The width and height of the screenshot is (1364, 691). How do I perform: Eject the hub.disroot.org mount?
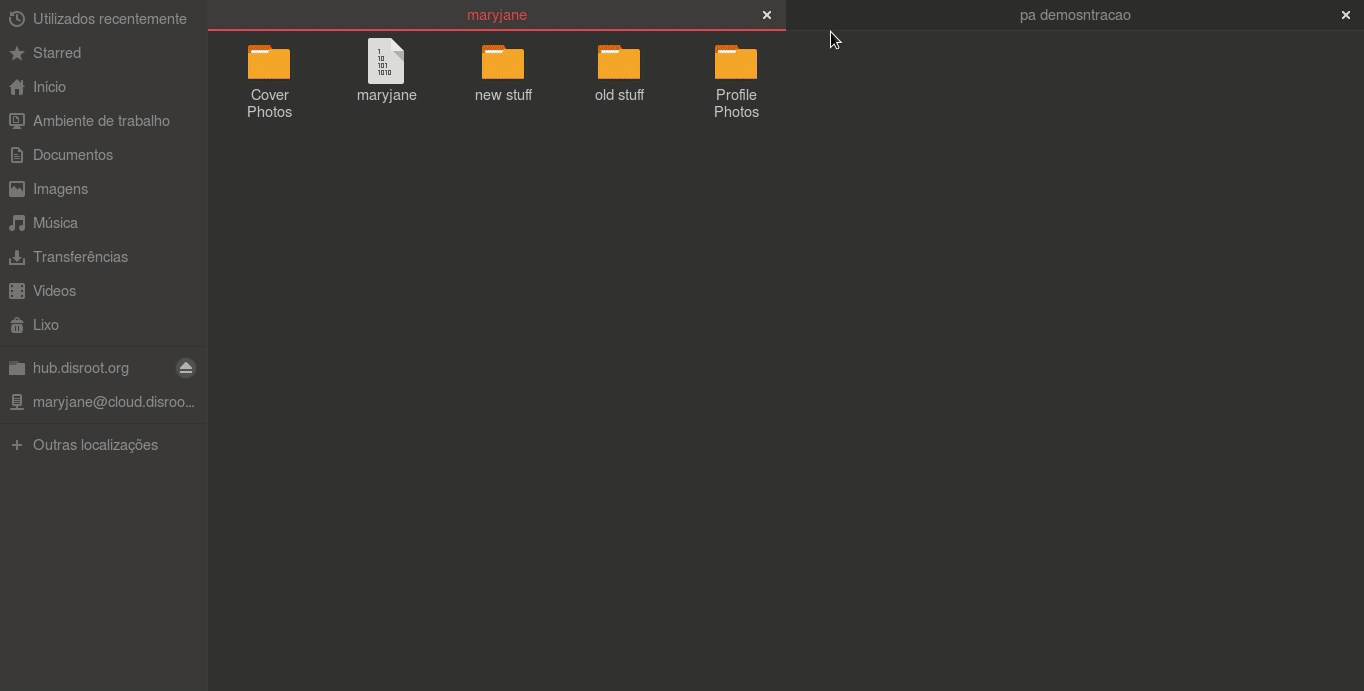(186, 368)
